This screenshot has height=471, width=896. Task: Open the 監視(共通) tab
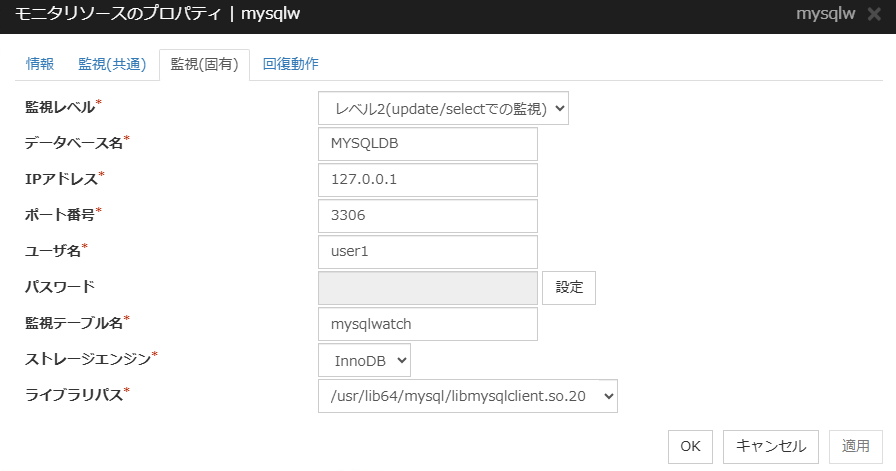tap(107, 64)
